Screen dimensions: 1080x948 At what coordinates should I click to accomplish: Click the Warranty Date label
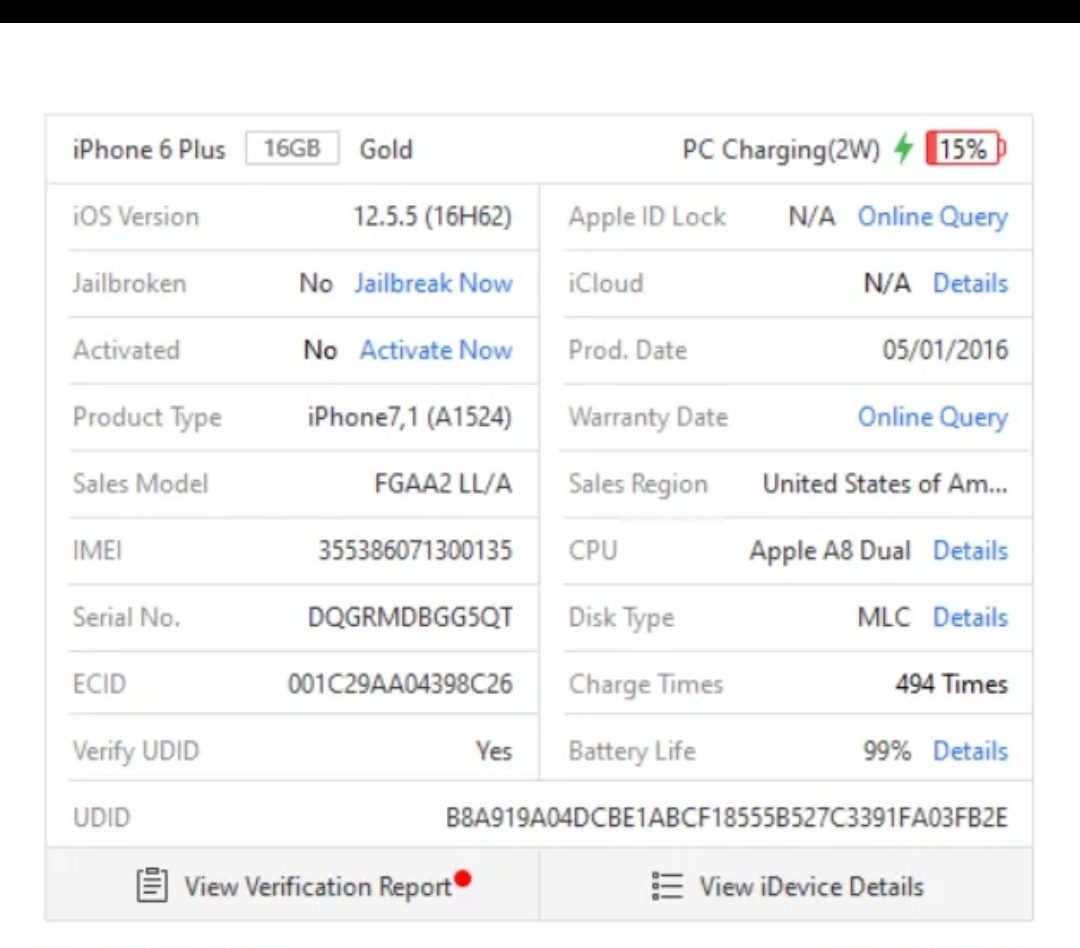(x=648, y=418)
